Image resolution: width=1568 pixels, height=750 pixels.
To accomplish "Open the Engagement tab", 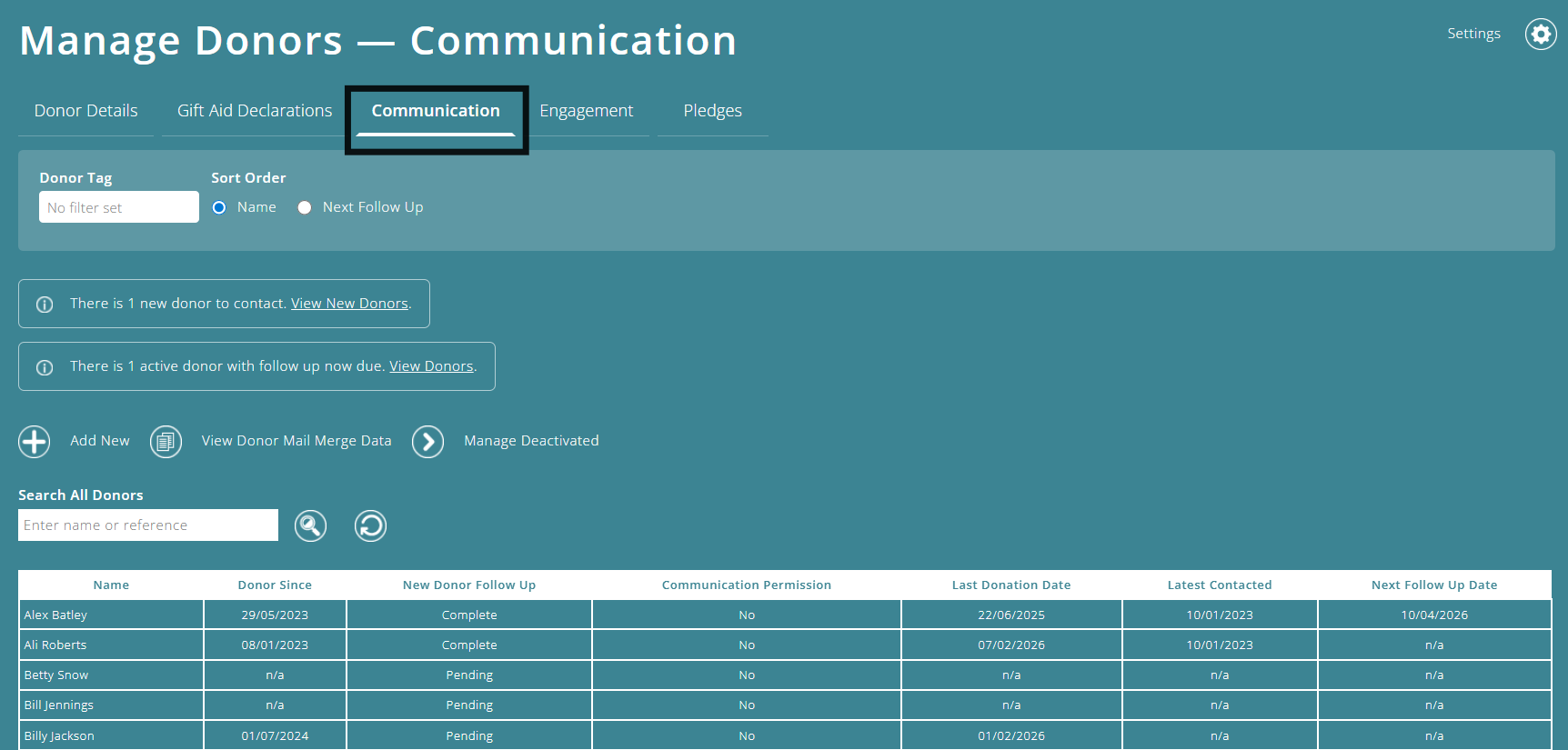I will coord(587,111).
